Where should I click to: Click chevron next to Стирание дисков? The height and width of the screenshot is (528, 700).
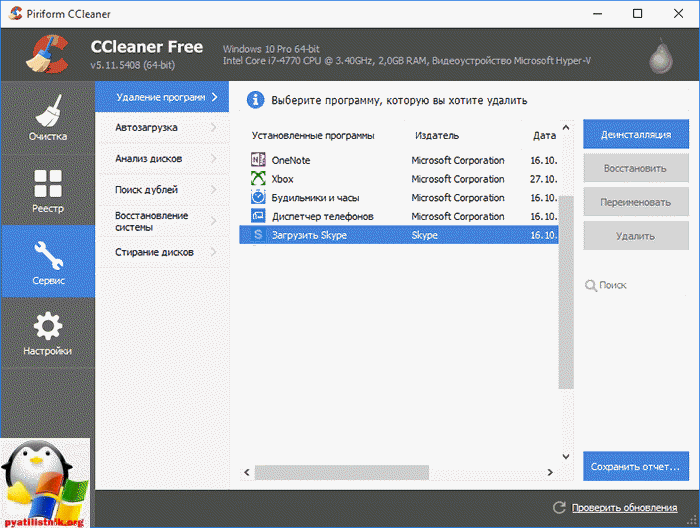coord(214,252)
